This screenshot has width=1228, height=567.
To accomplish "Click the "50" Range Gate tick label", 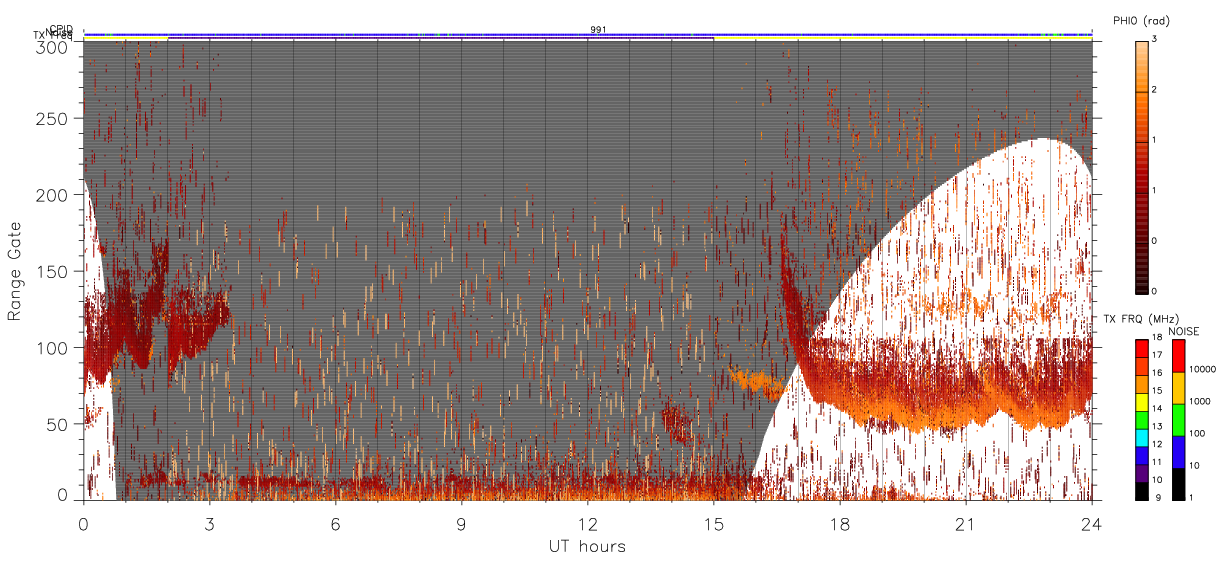I will pyautogui.click(x=57, y=424).
